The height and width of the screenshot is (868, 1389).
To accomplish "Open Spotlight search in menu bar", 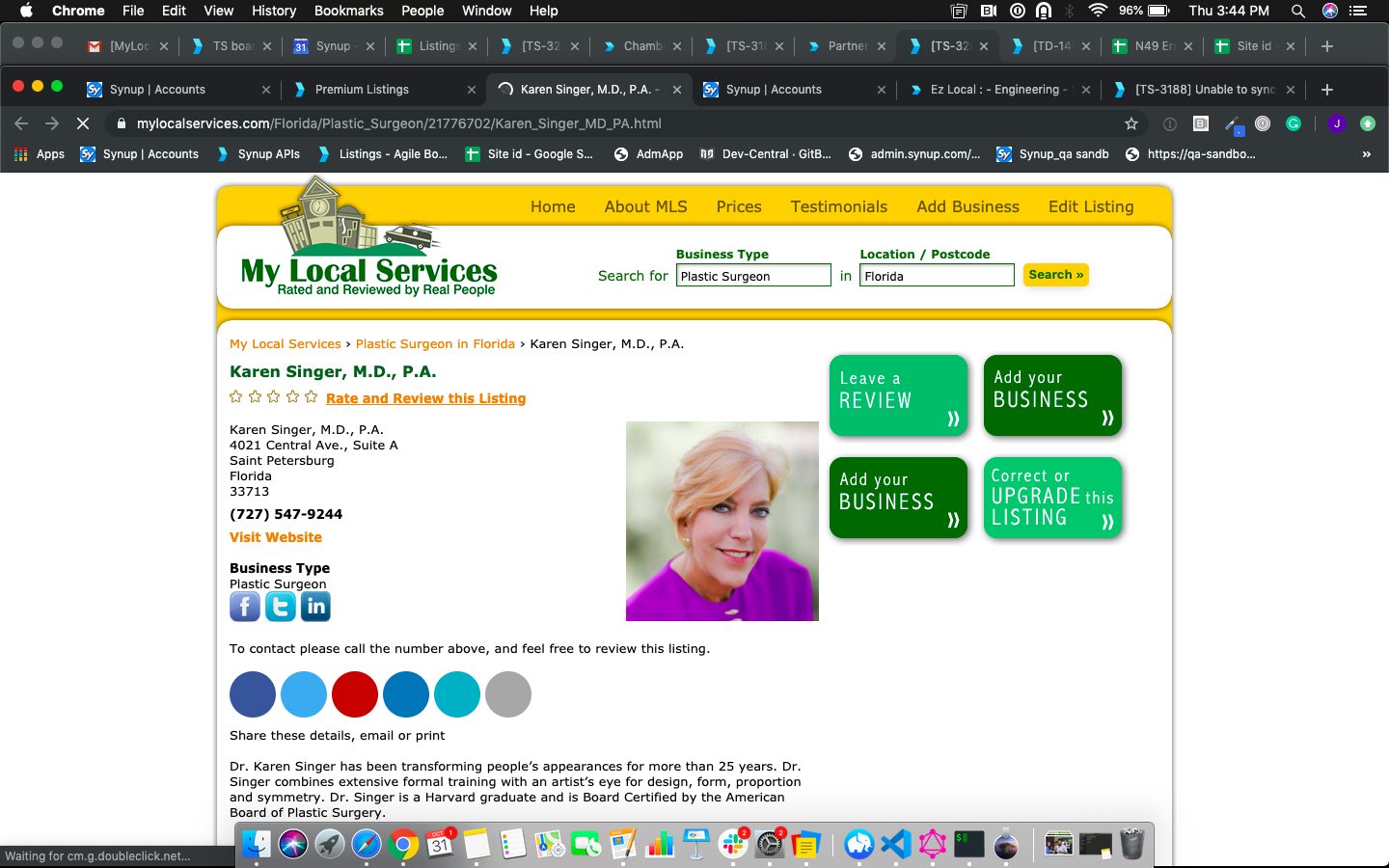I will click(1298, 11).
